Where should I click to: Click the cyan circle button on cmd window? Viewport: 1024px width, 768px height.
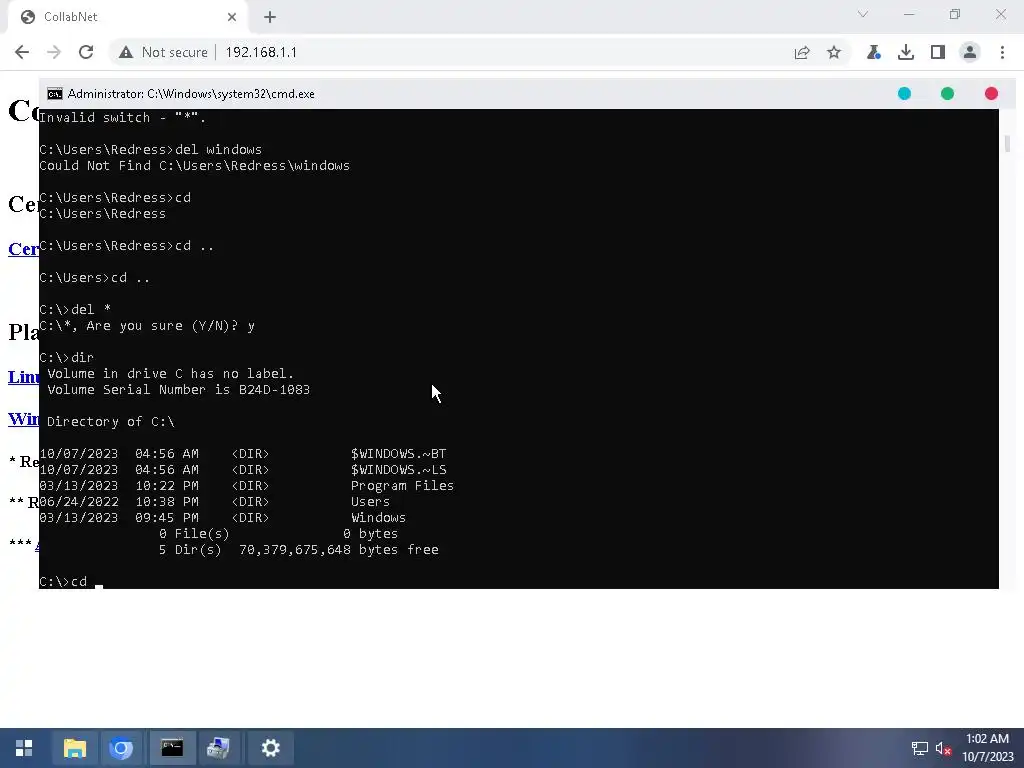coord(904,94)
